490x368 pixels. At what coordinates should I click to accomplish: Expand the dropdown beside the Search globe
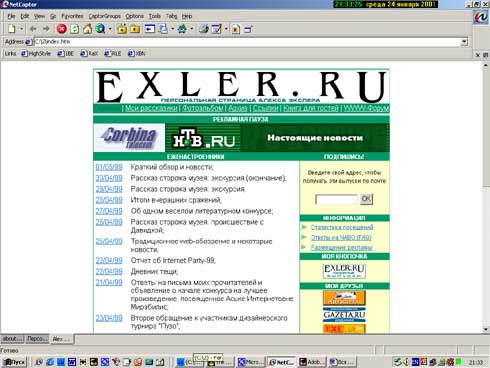coord(110,29)
